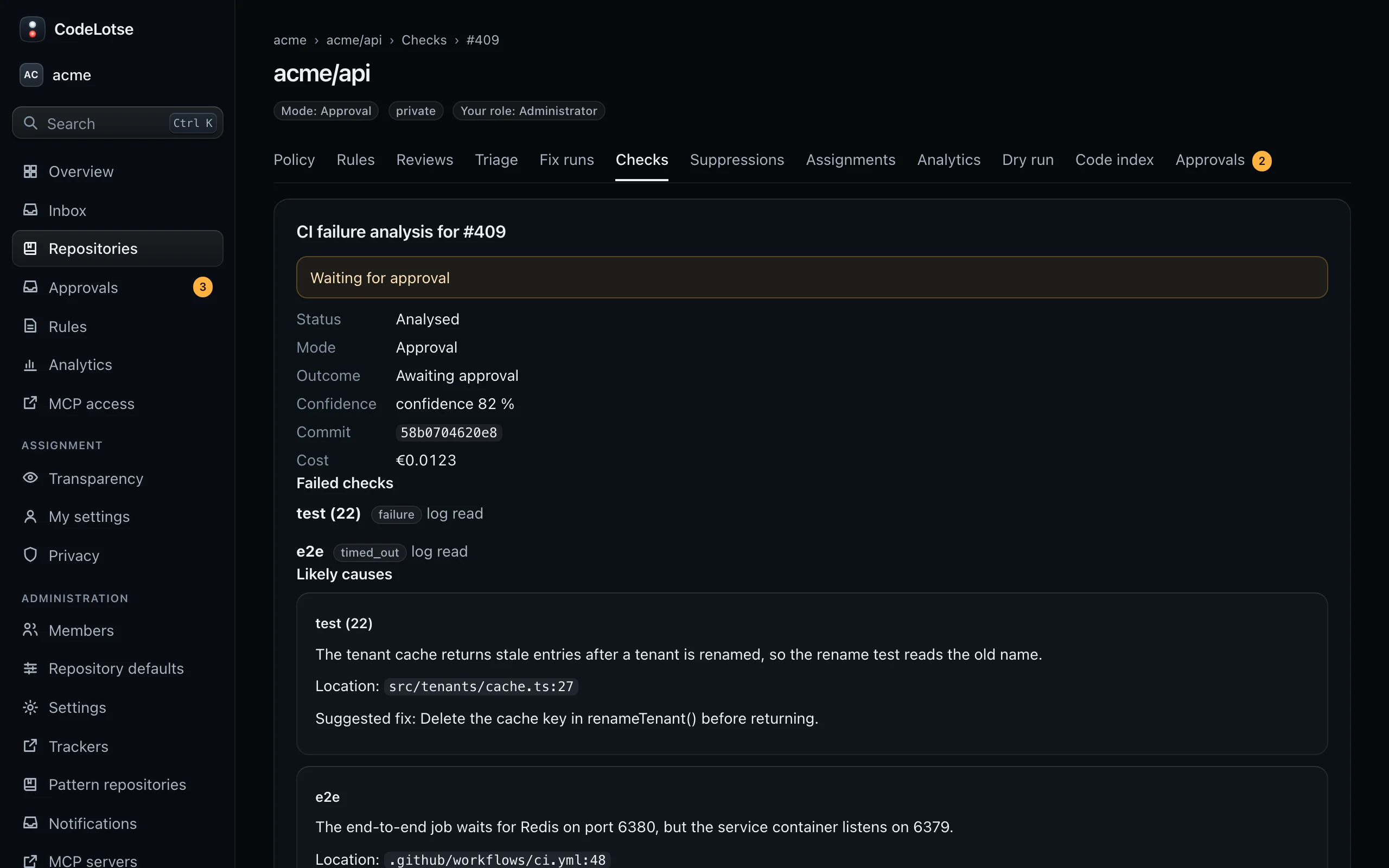Click the Pattern repositories book icon
1389x868 pixels.
point(30,784)
